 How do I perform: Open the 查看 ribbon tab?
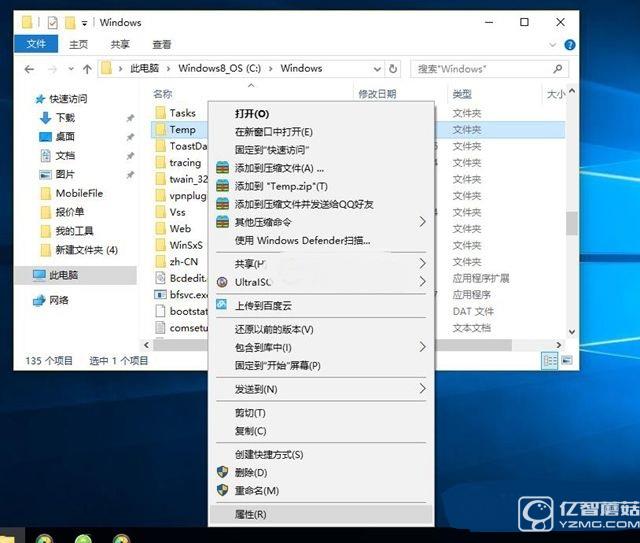pos(161,44)
